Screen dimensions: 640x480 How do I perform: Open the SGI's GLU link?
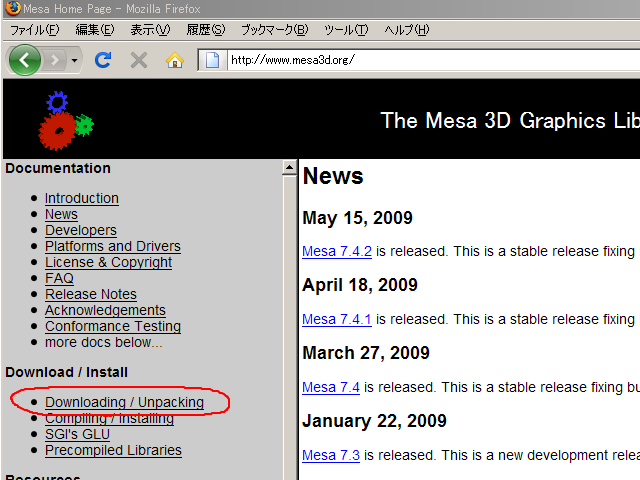point(78,434)
